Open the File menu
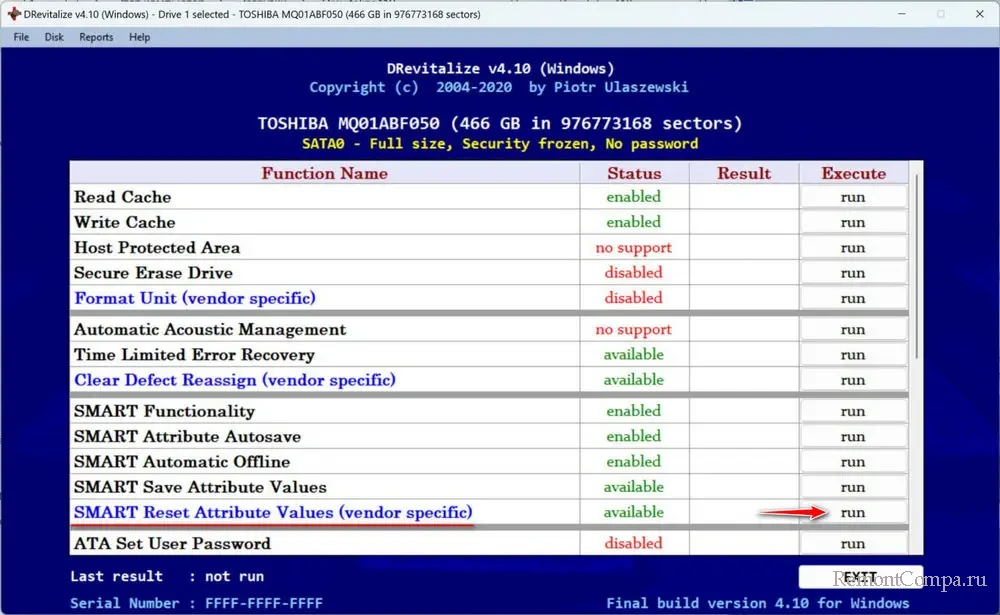 click(x=21, y=37)
